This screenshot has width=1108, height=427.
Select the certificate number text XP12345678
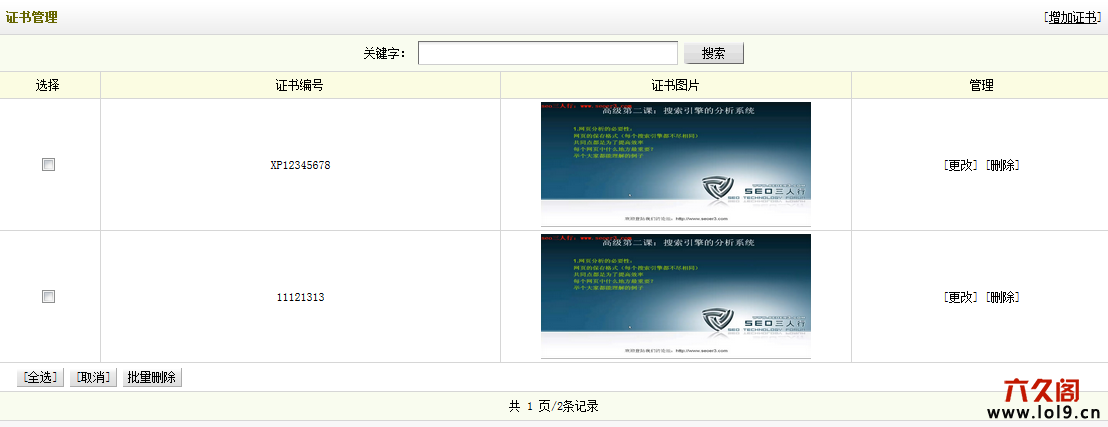(x=300, y=165)
